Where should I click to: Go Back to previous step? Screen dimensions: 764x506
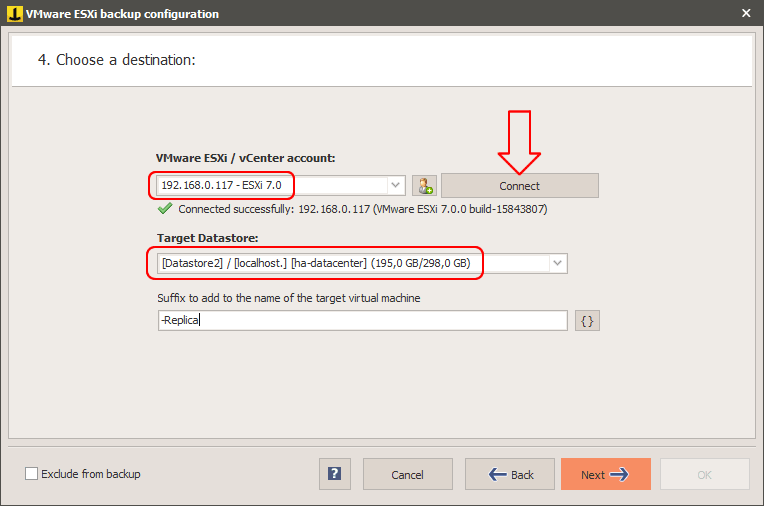(510, 474)
